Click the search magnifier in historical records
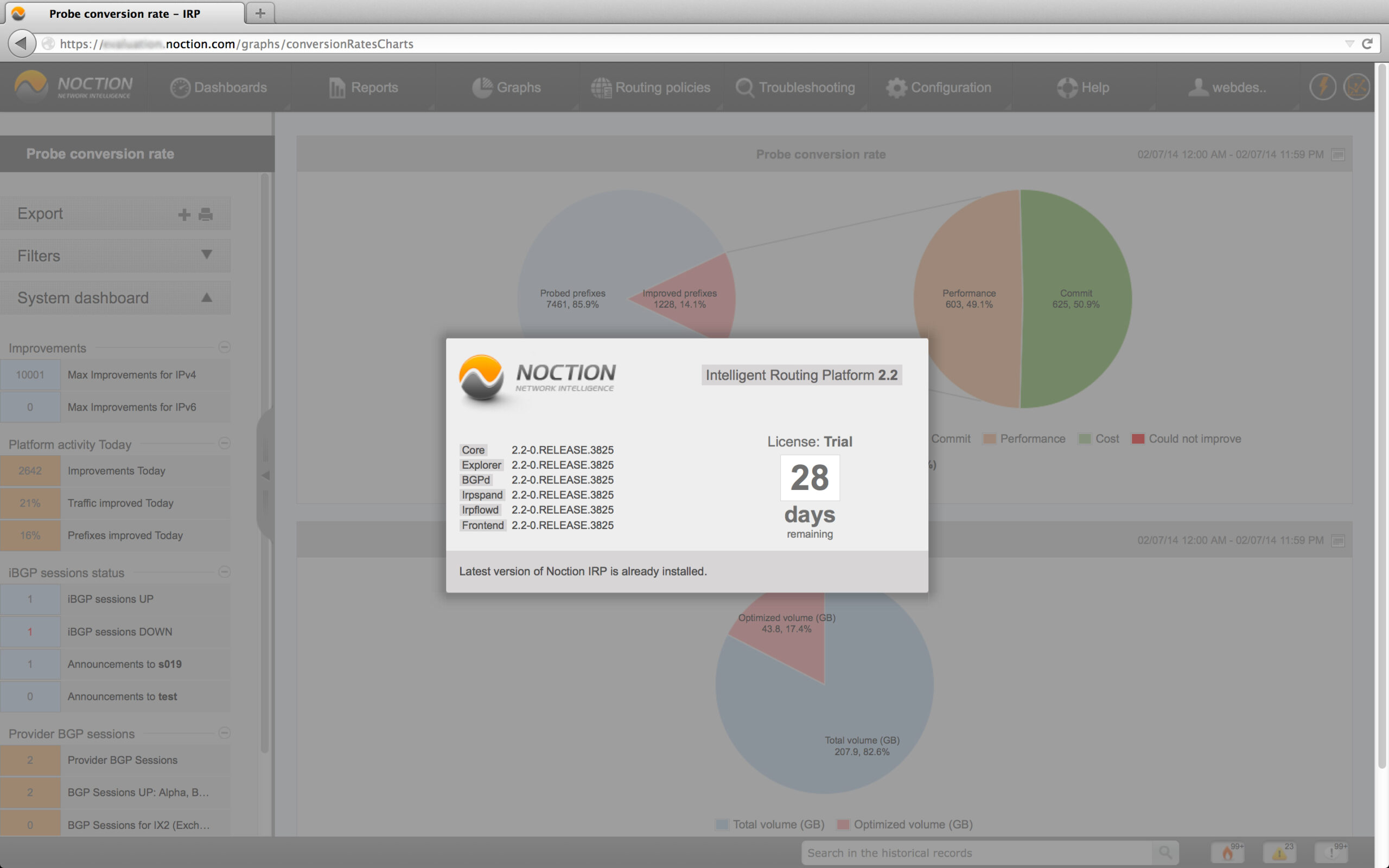 point(1164,852)
